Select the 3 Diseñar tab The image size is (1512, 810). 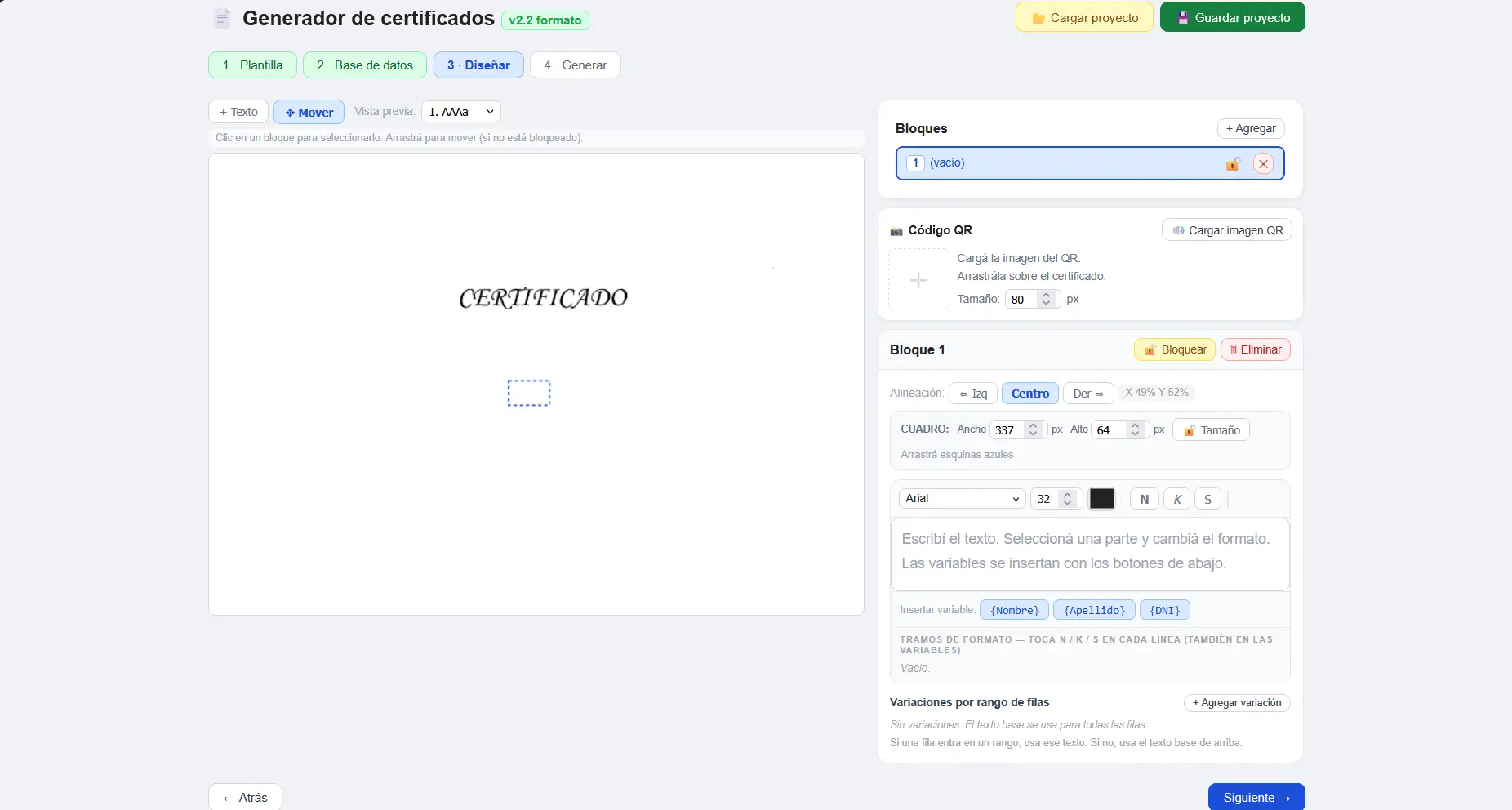pos(478,65)
